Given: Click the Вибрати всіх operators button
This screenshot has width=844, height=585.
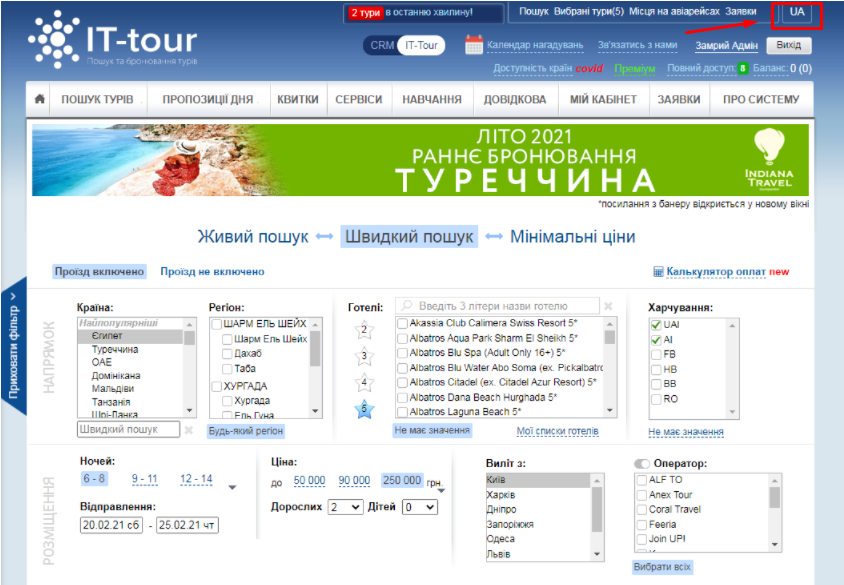Looking at the screenshot, I should pos(662,567).
